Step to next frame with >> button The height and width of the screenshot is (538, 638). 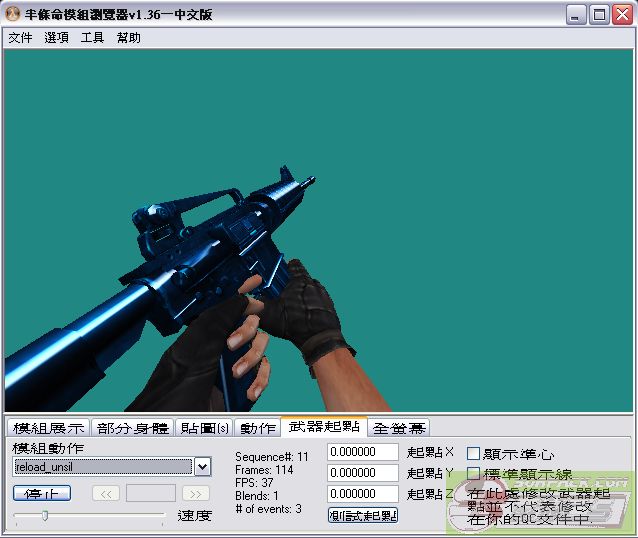point(196,493)
